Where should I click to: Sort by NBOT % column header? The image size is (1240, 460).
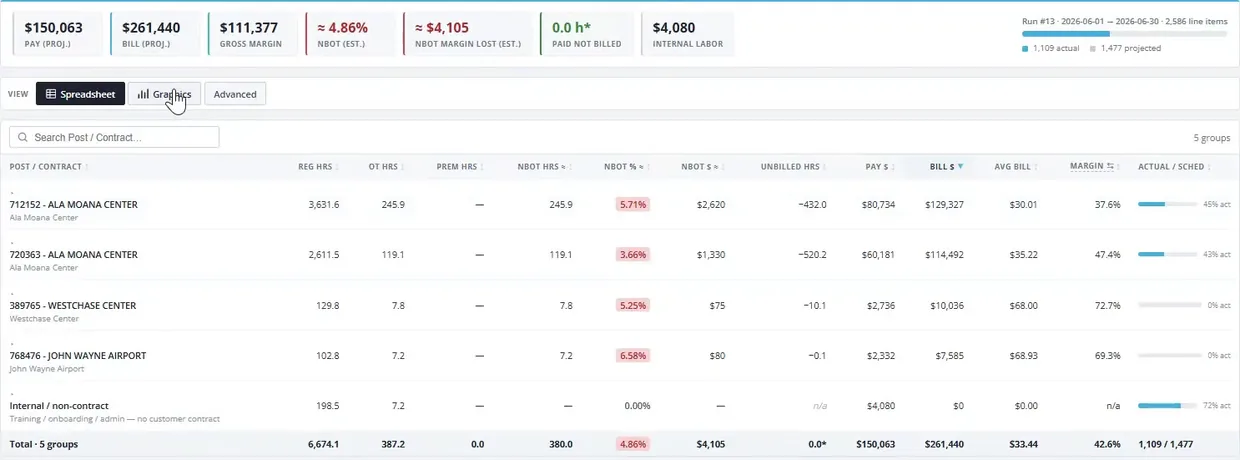tap(627, 167)
